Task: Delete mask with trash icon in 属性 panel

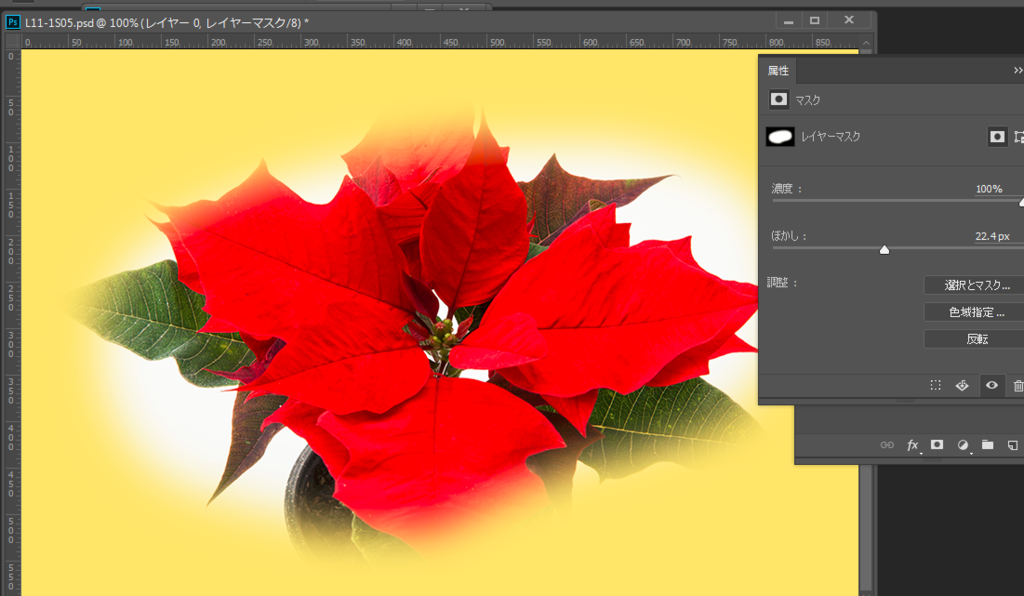Action: click(1018, 386)
